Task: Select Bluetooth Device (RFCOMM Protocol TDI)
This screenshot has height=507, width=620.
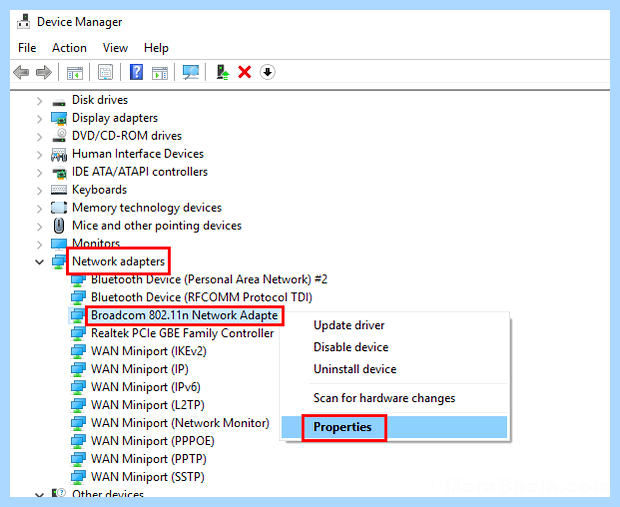Action: pyautogui.click(x=202, y=297)
